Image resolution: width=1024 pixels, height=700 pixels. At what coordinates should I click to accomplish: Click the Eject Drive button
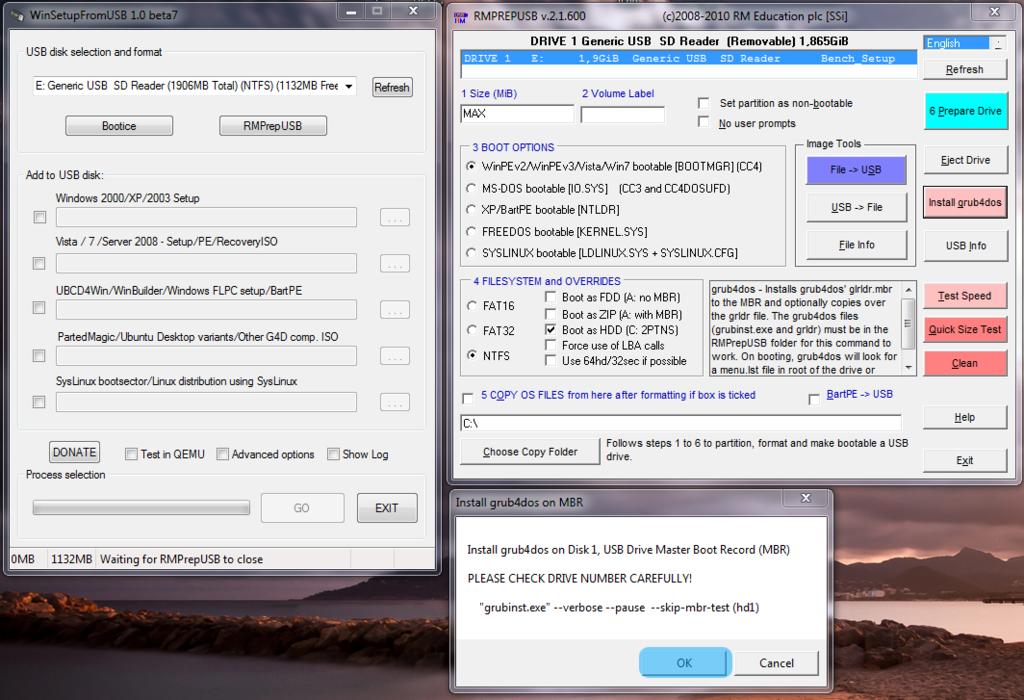click(965, 160)
